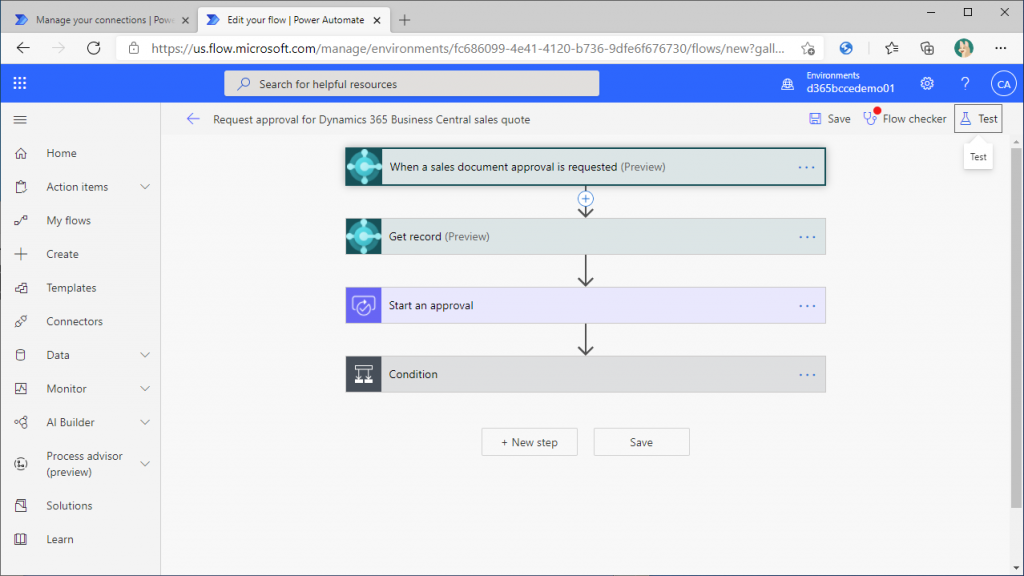This screenshot has width=1024, height=576.
Task: Click the Home house icon
Action: pyautogui.click(x=21, y=153)
